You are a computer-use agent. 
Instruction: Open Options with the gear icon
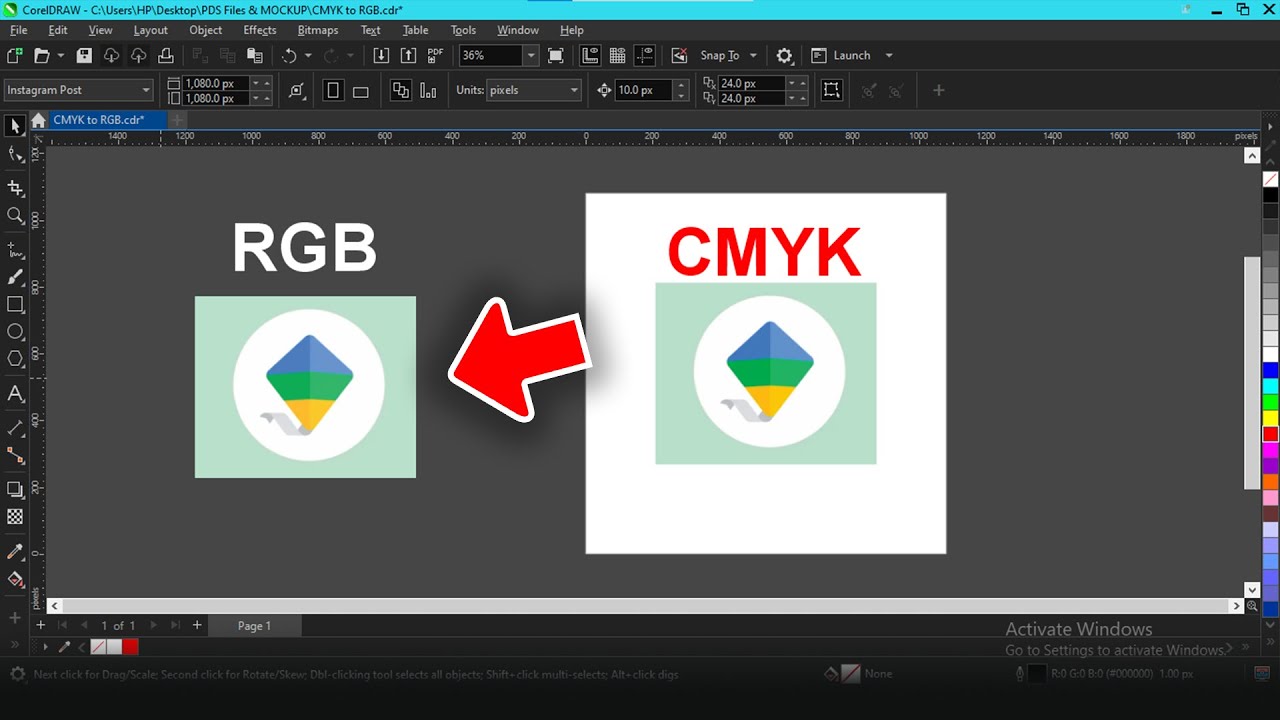[785, 56]
